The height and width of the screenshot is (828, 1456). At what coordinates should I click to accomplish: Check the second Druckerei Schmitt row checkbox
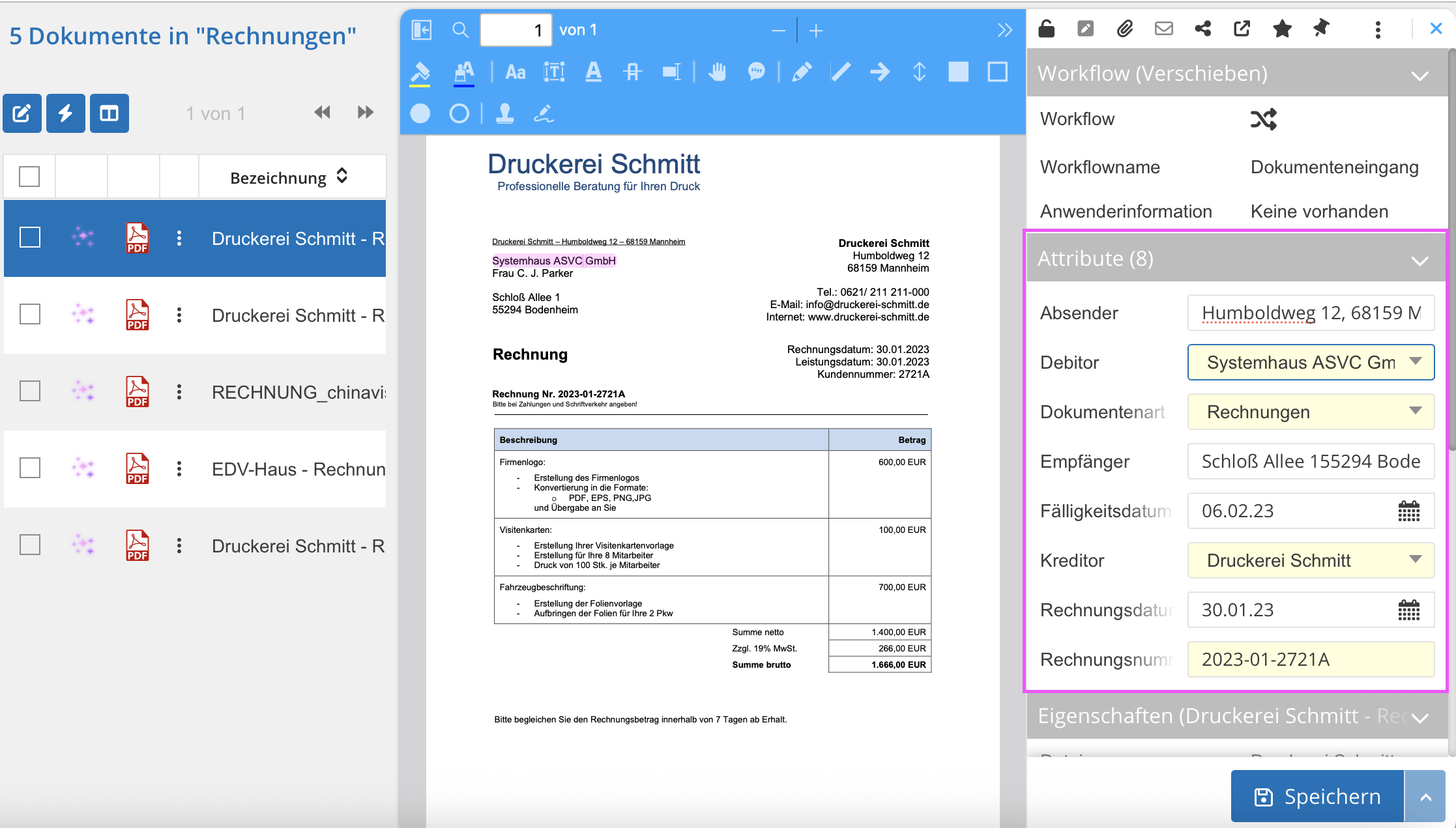click(x=30, y=315)
